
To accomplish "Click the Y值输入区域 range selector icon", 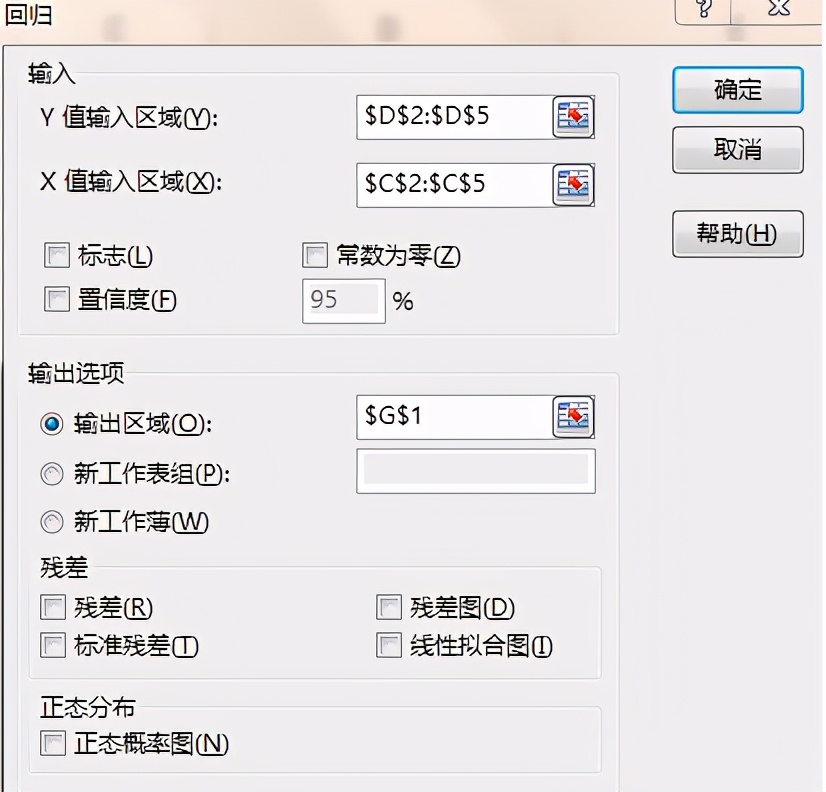I will 573,116.
